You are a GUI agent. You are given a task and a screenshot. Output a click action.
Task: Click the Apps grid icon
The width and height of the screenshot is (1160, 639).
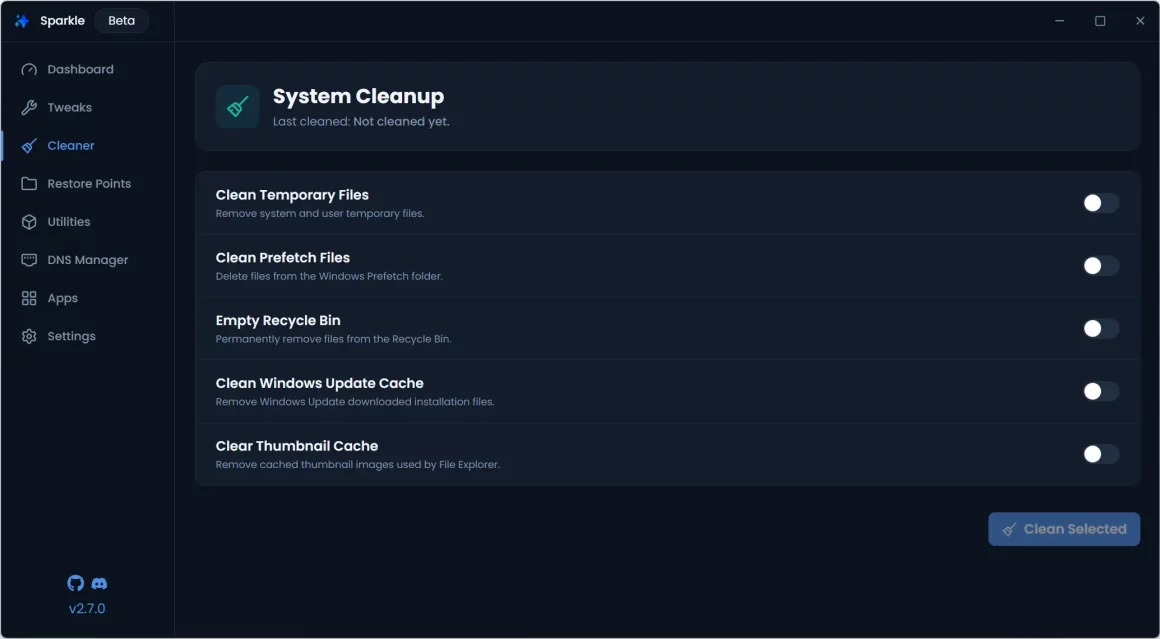(x=29, y=298)
